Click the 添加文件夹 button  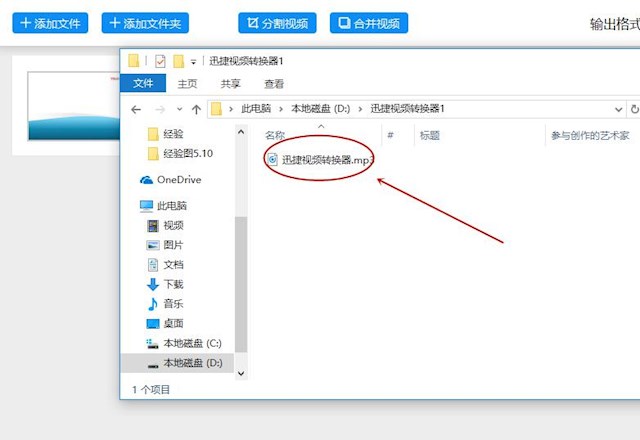point(145,23)
